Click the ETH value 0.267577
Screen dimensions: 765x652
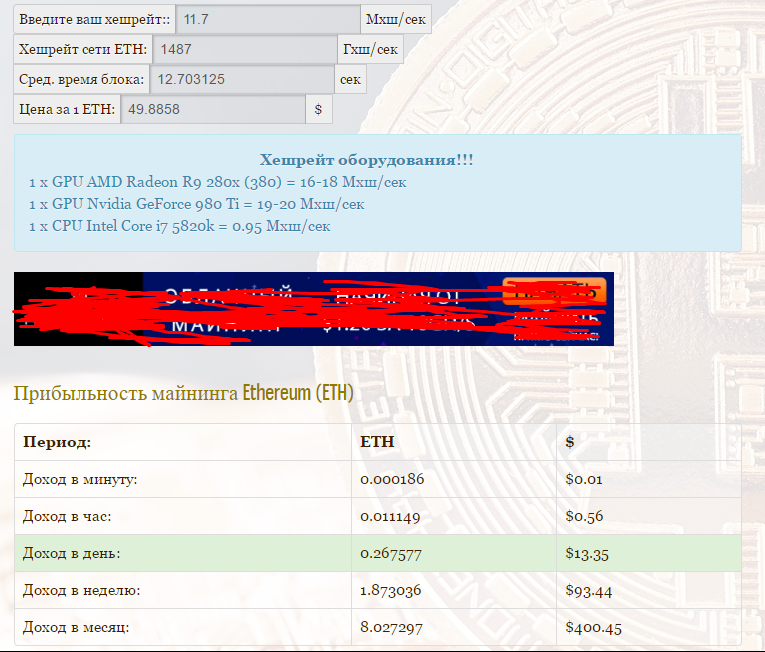pos(391,553)
